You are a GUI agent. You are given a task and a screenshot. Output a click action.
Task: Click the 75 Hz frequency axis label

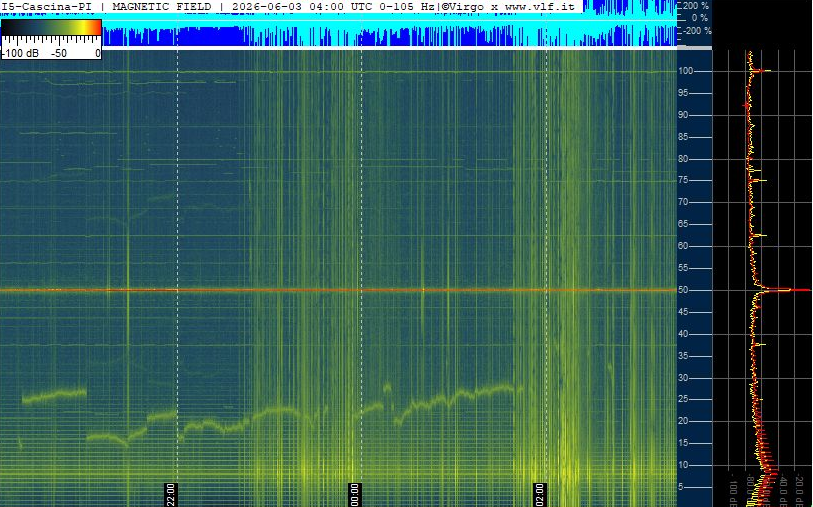pyautogui.click(x=683, y=180)
